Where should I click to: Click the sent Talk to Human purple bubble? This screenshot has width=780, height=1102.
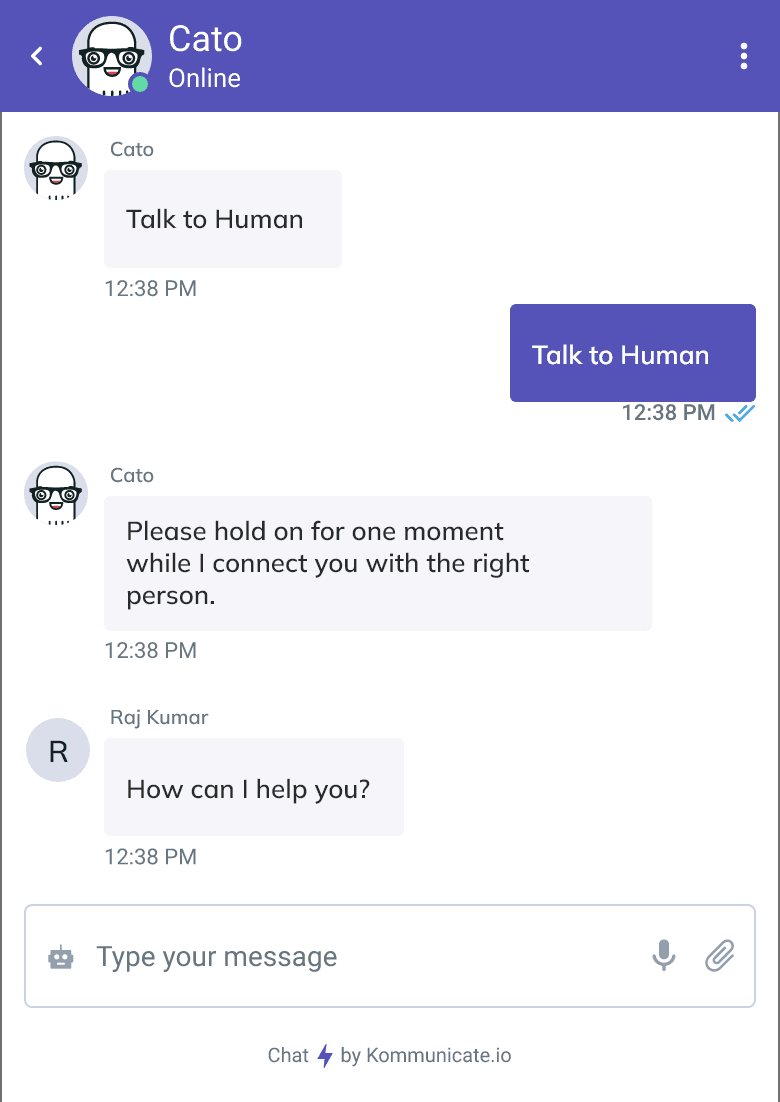coord(633,353)
